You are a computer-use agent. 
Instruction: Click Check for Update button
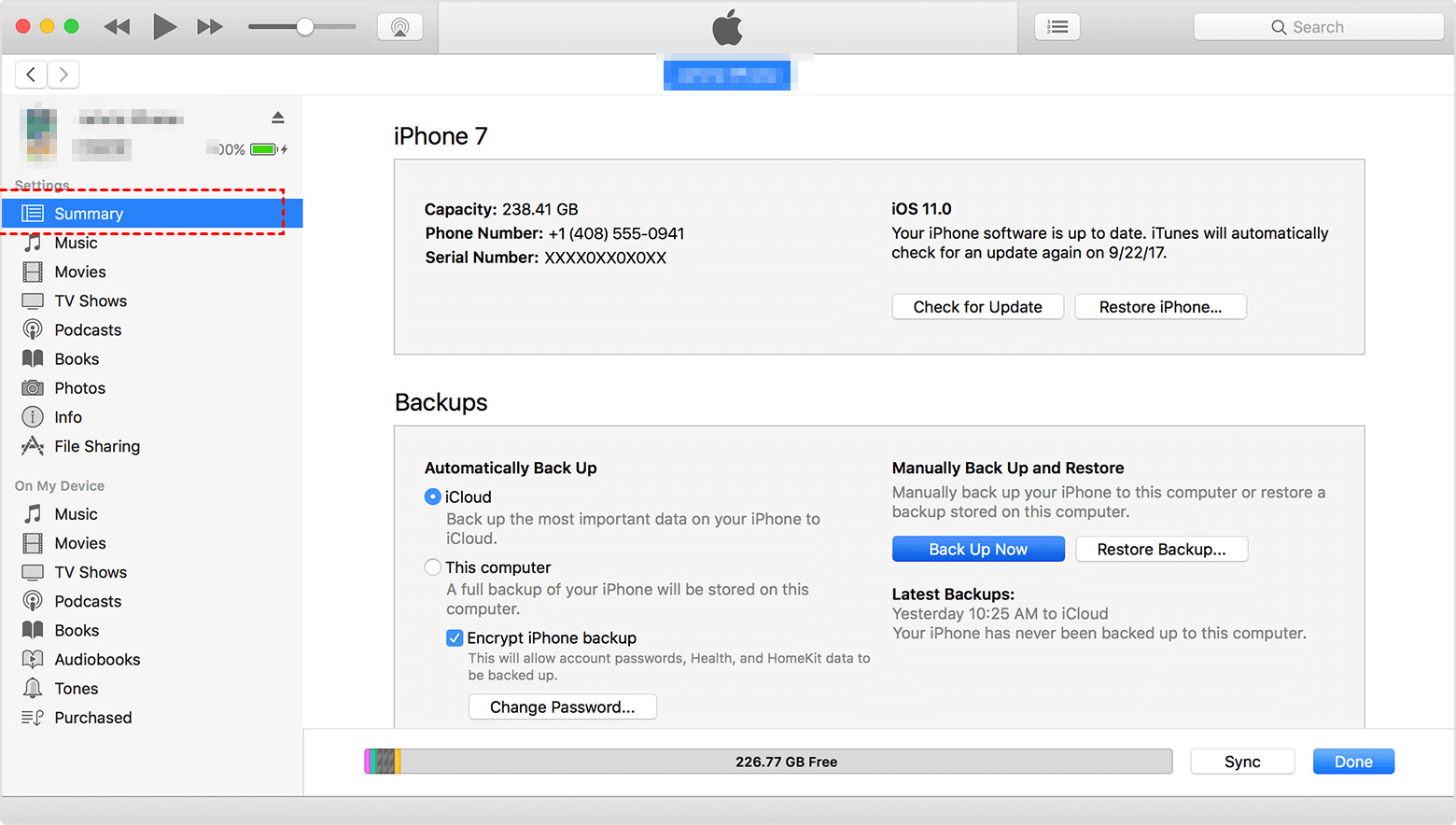pos(977,307)
